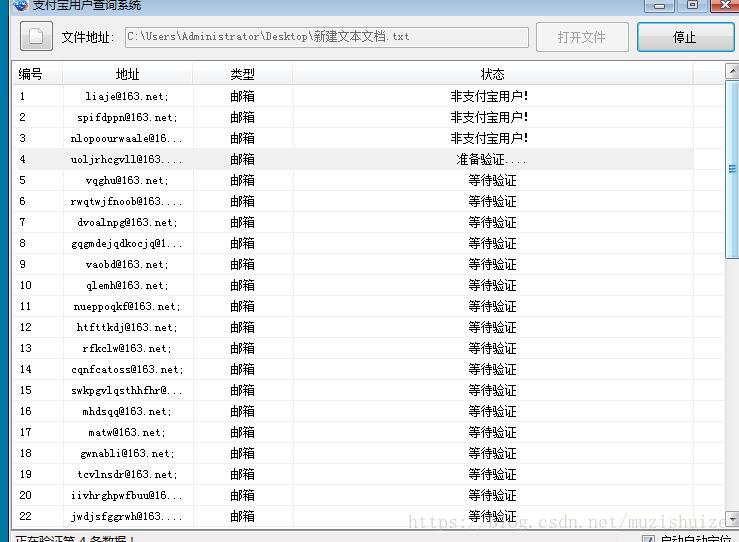The height and width of the screenshot is (542, 739).
Task: Click the disabled 打开文件 button
Action: 582,37
